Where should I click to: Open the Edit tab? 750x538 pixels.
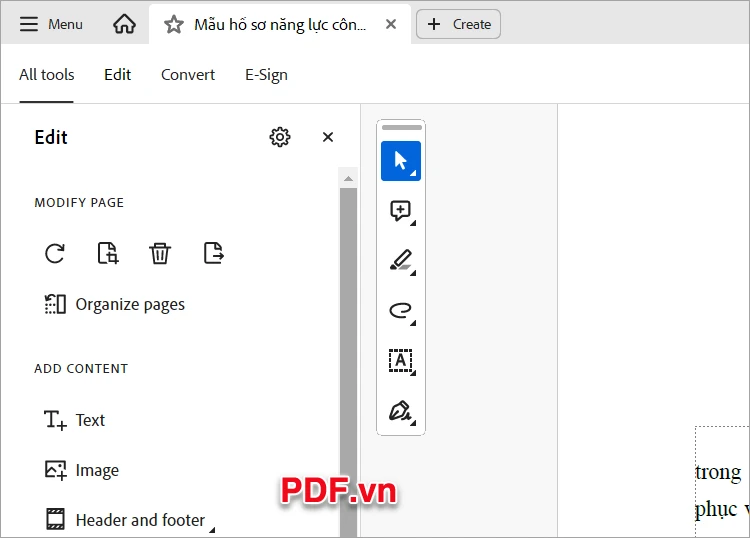click(117, 75)
